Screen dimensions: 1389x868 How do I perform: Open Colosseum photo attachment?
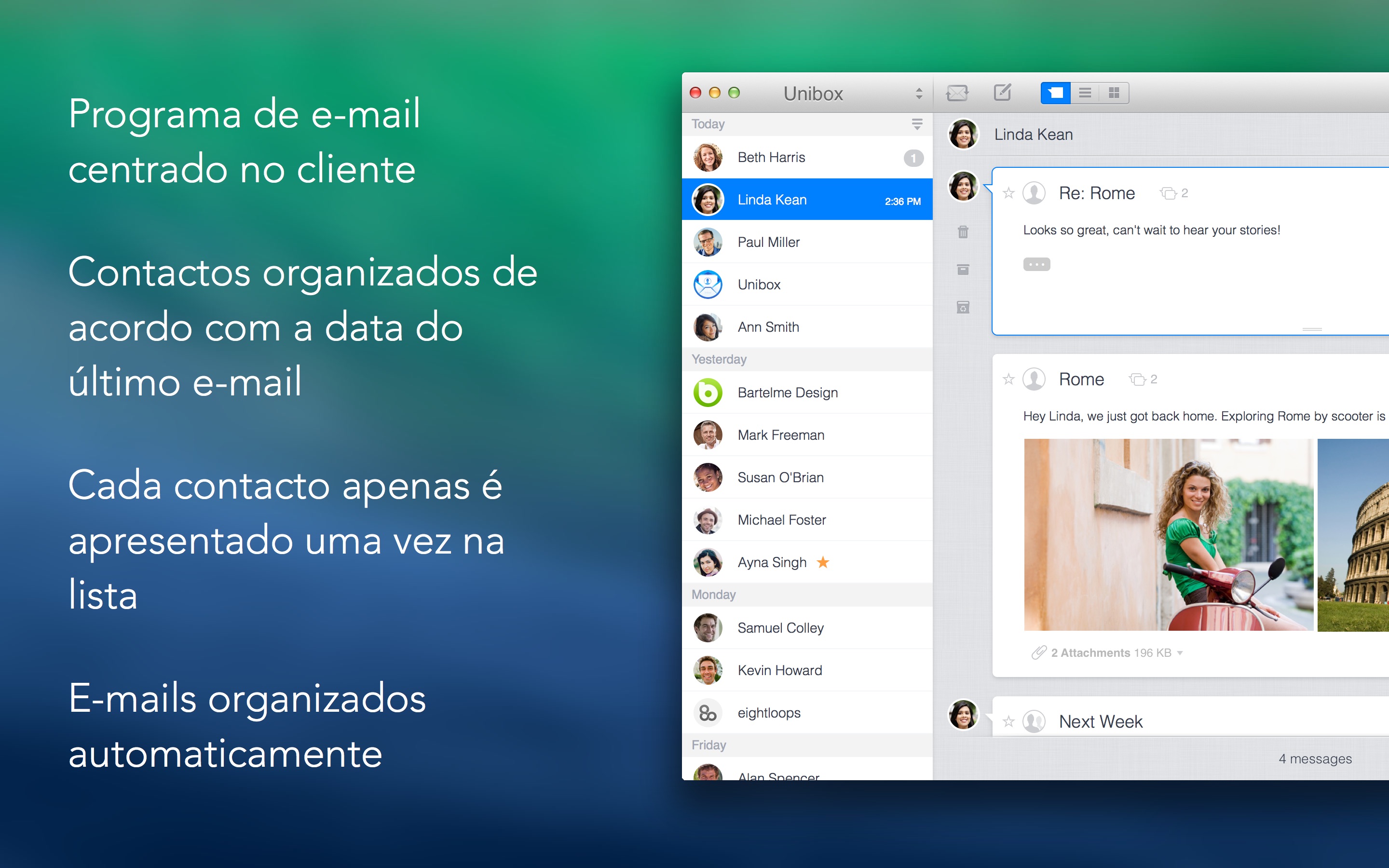click(1353, 534)
